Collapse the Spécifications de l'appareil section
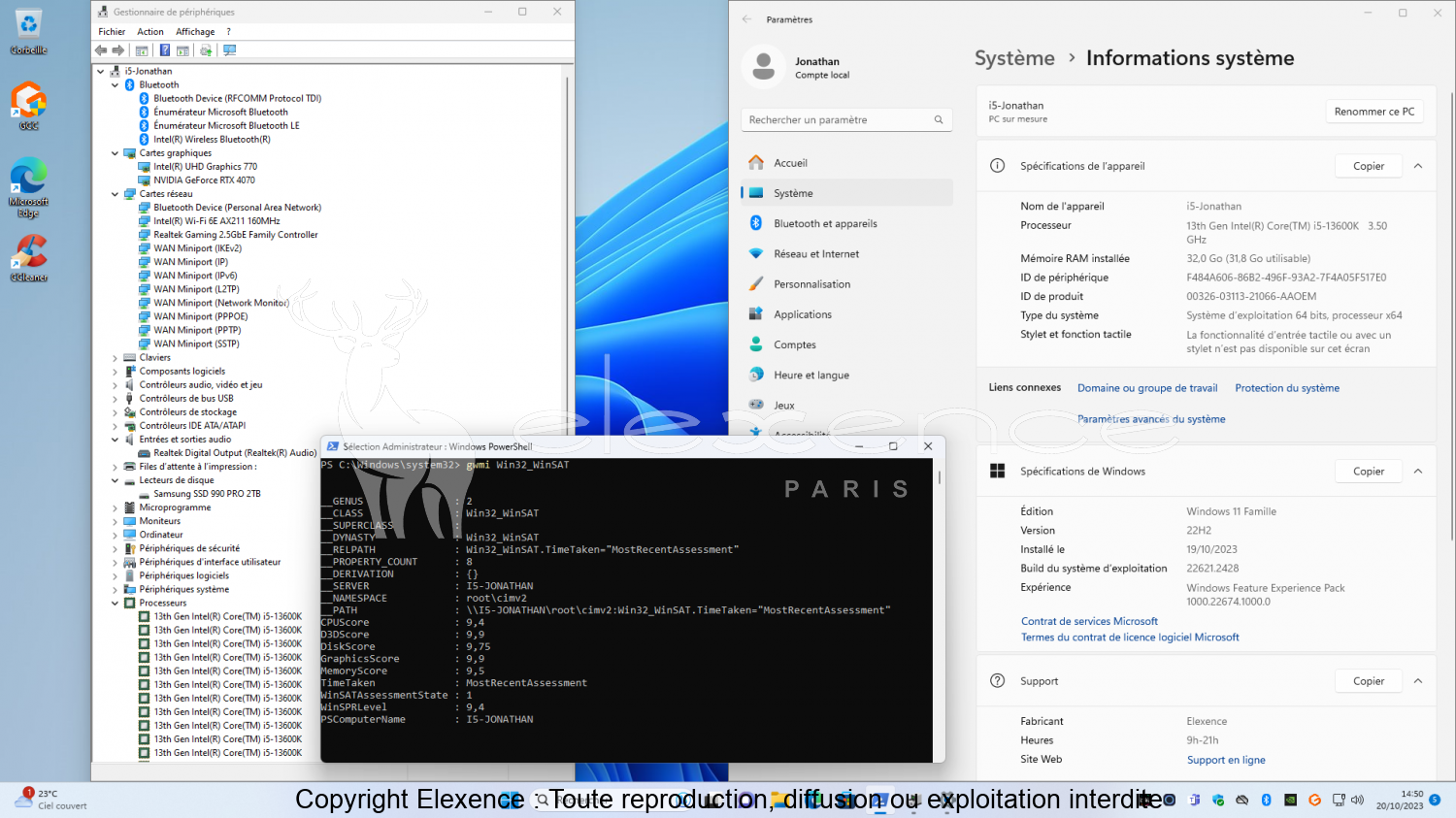Image resolution: width=1456 pixels, height=818 pixels. click(x=1418, y=166)
